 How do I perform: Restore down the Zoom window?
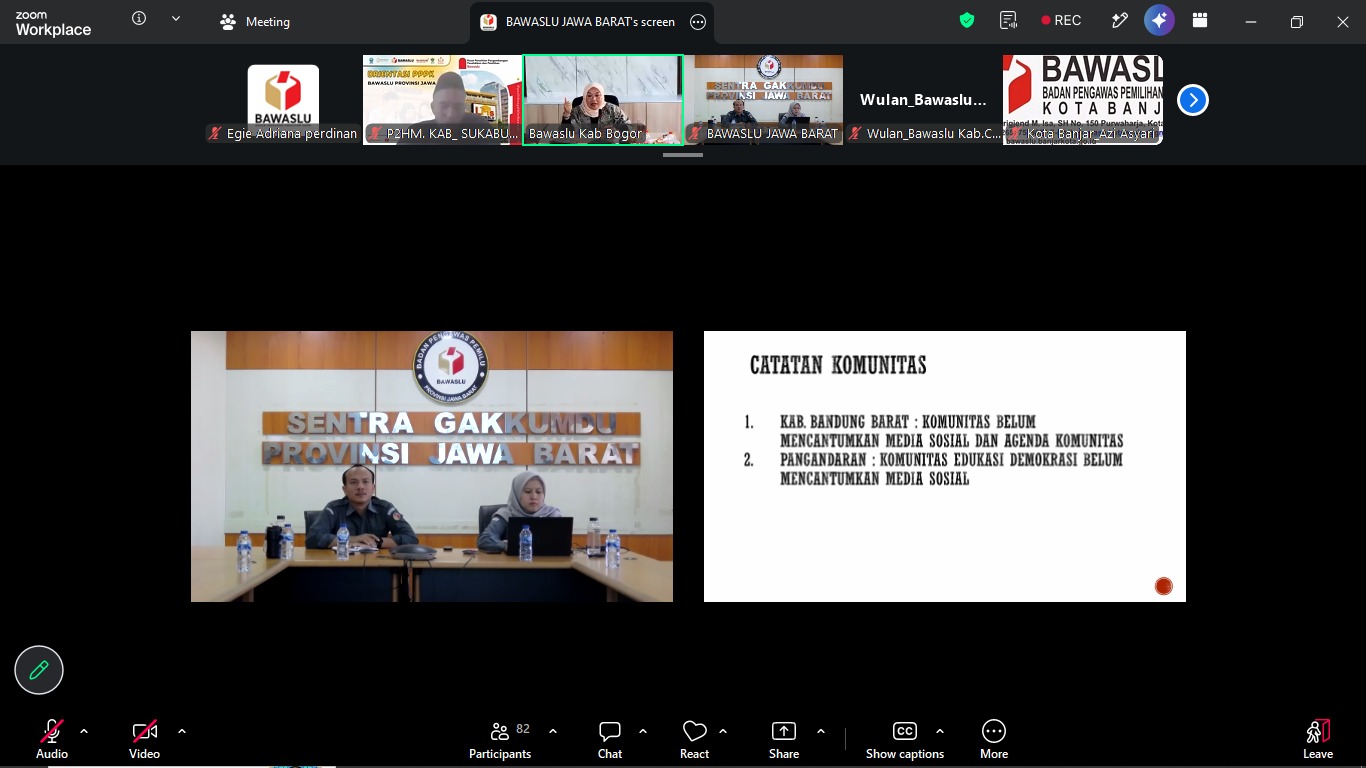[x=1297, y=22]
